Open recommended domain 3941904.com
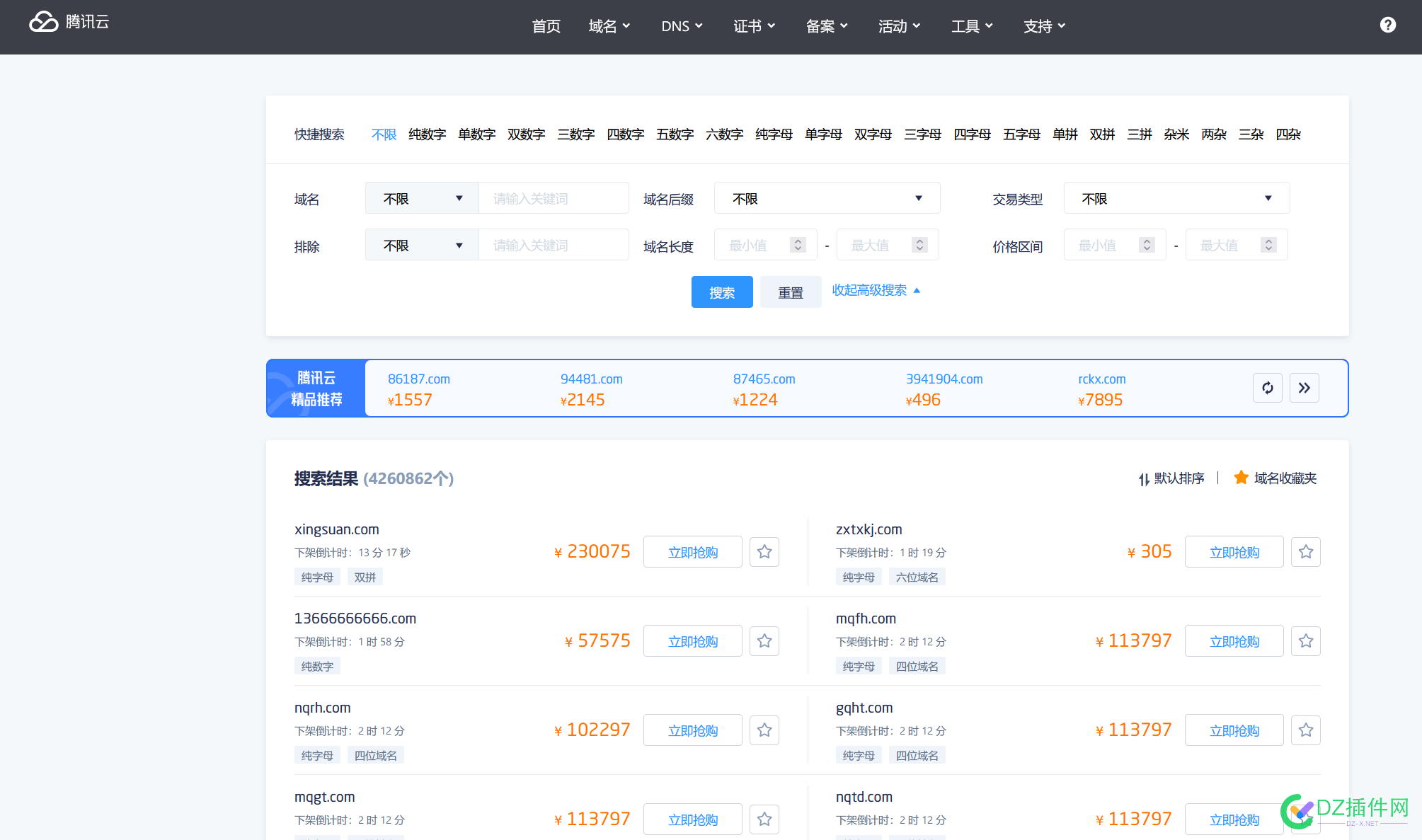1422x840 pixels. tap(944, 379)
